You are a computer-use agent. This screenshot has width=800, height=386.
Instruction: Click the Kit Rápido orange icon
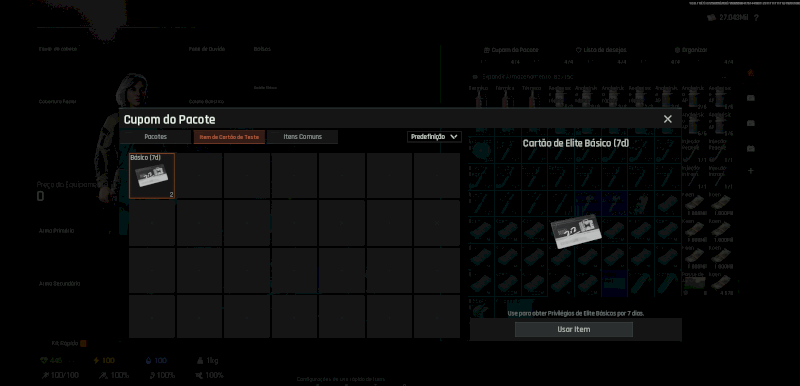click(x=83, y=344)
